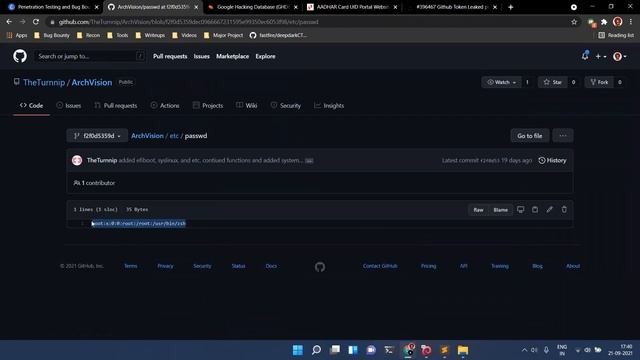Fork the ArchVision repository
Image resolution: width=640 pixels, height=360 pixels.
click(599, 82)
